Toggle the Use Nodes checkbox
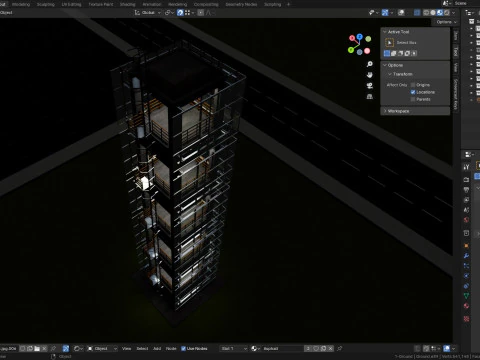The height and width of the screenshot is (360, 480). coord(183,348)
